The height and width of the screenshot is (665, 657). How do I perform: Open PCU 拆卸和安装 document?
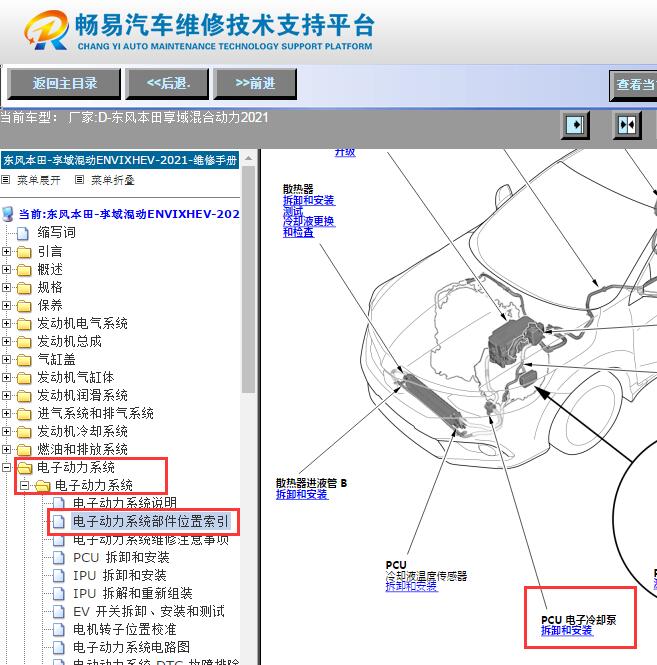121,557
